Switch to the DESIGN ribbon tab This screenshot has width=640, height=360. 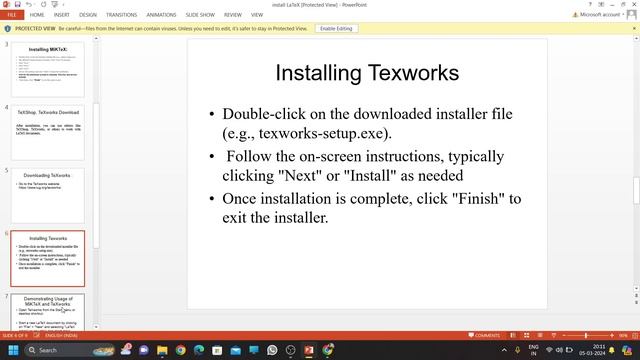tap(88, 15)
